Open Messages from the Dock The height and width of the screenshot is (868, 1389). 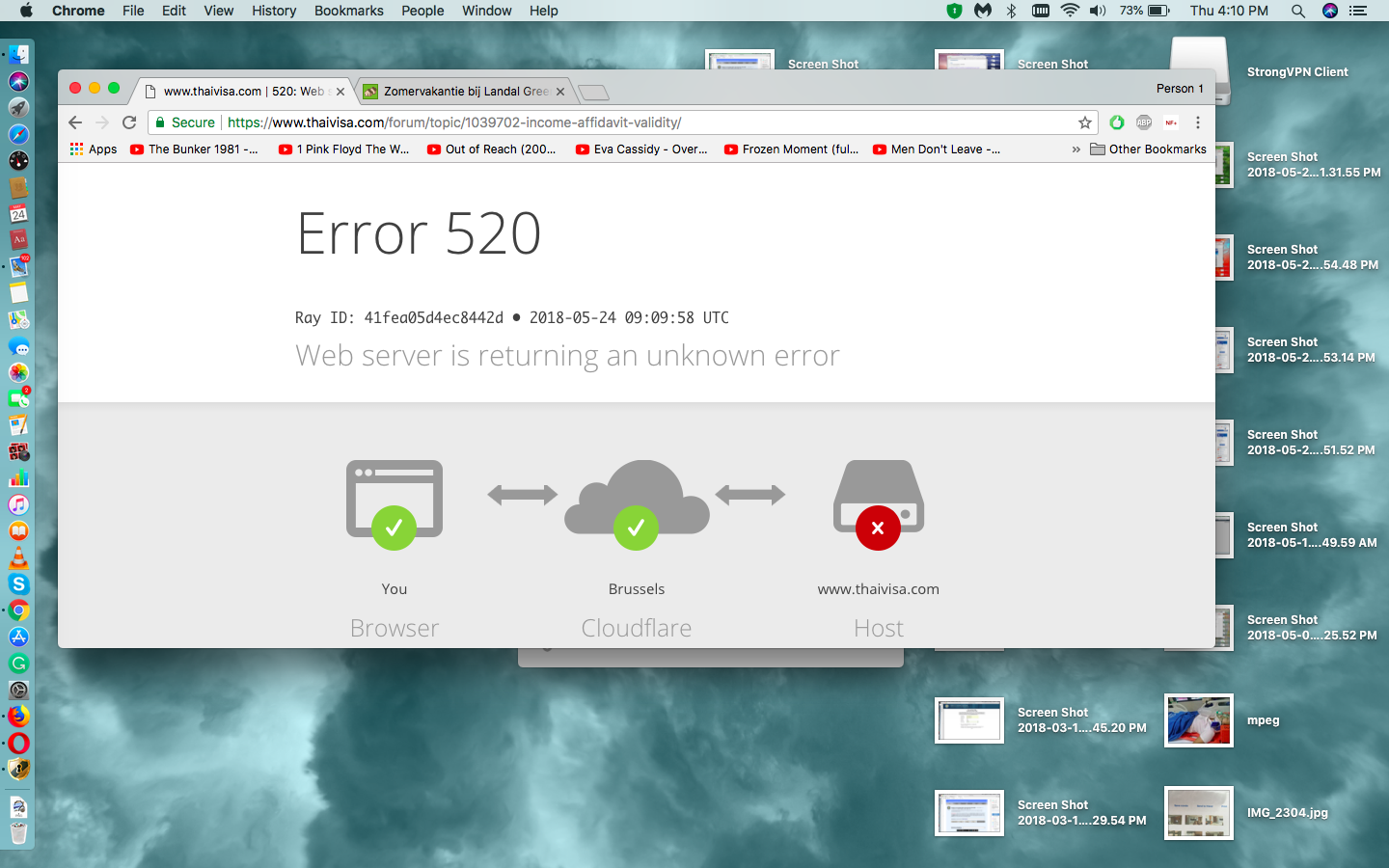click(18, 345)
